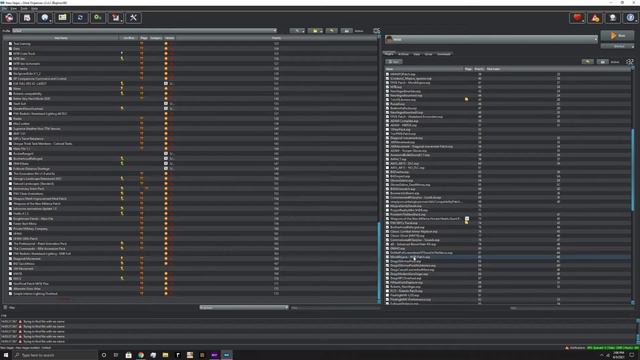This screenshot has width=640, height=360.
Task: Switch to the Downloads tab
Action: coord(444,54)
